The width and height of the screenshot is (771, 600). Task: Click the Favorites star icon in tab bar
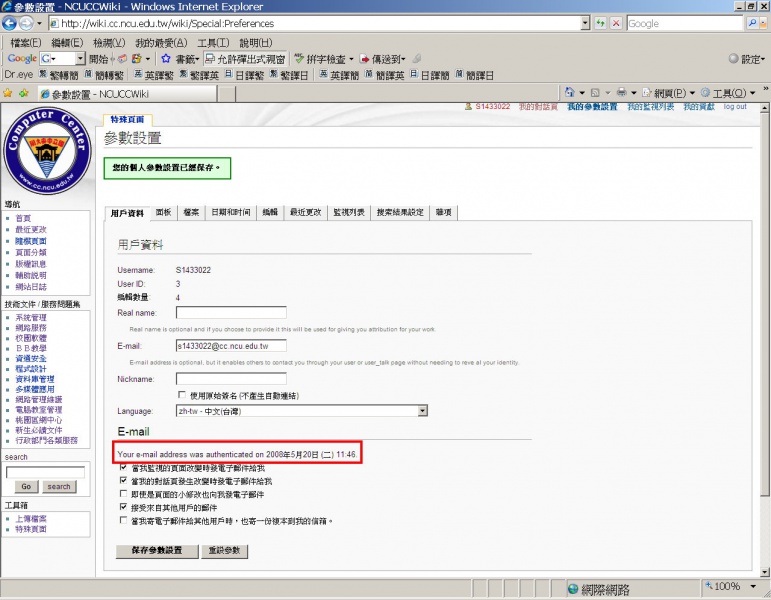point(8,93)
